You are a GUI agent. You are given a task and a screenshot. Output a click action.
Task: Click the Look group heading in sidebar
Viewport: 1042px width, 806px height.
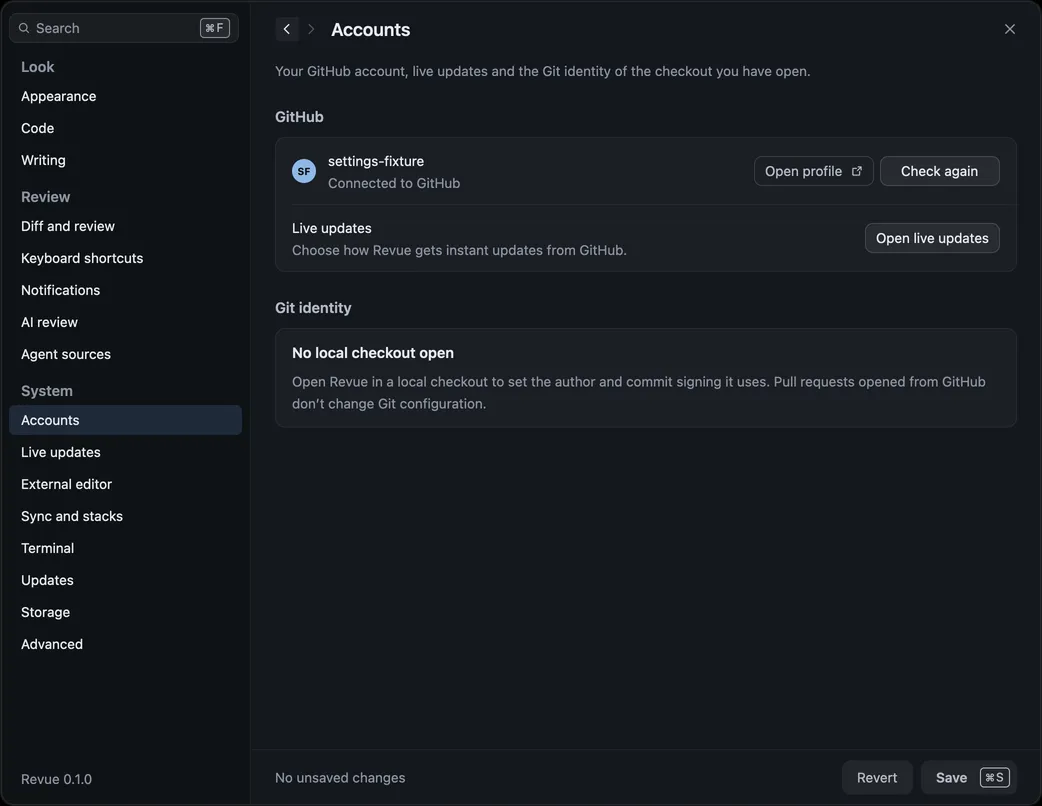[37, 67]
